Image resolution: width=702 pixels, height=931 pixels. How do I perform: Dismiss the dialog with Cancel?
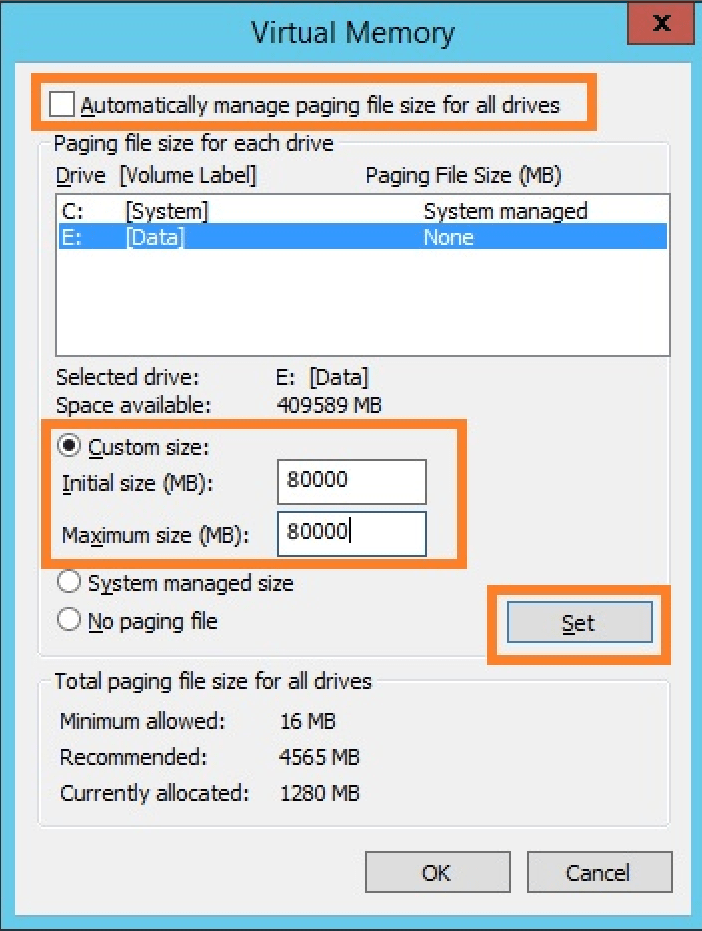tap(598, 873)
